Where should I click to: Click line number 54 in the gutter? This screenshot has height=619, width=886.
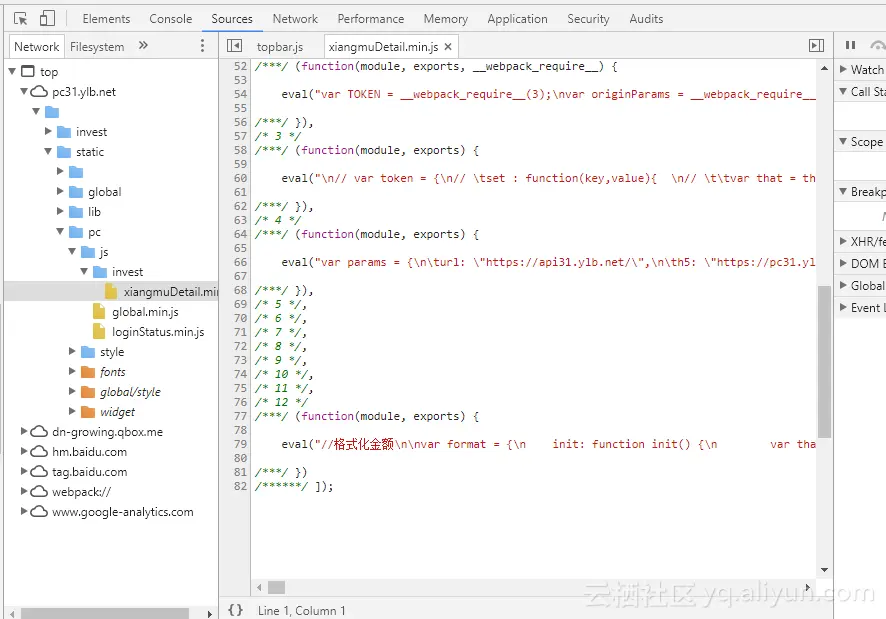pos(241,94)
